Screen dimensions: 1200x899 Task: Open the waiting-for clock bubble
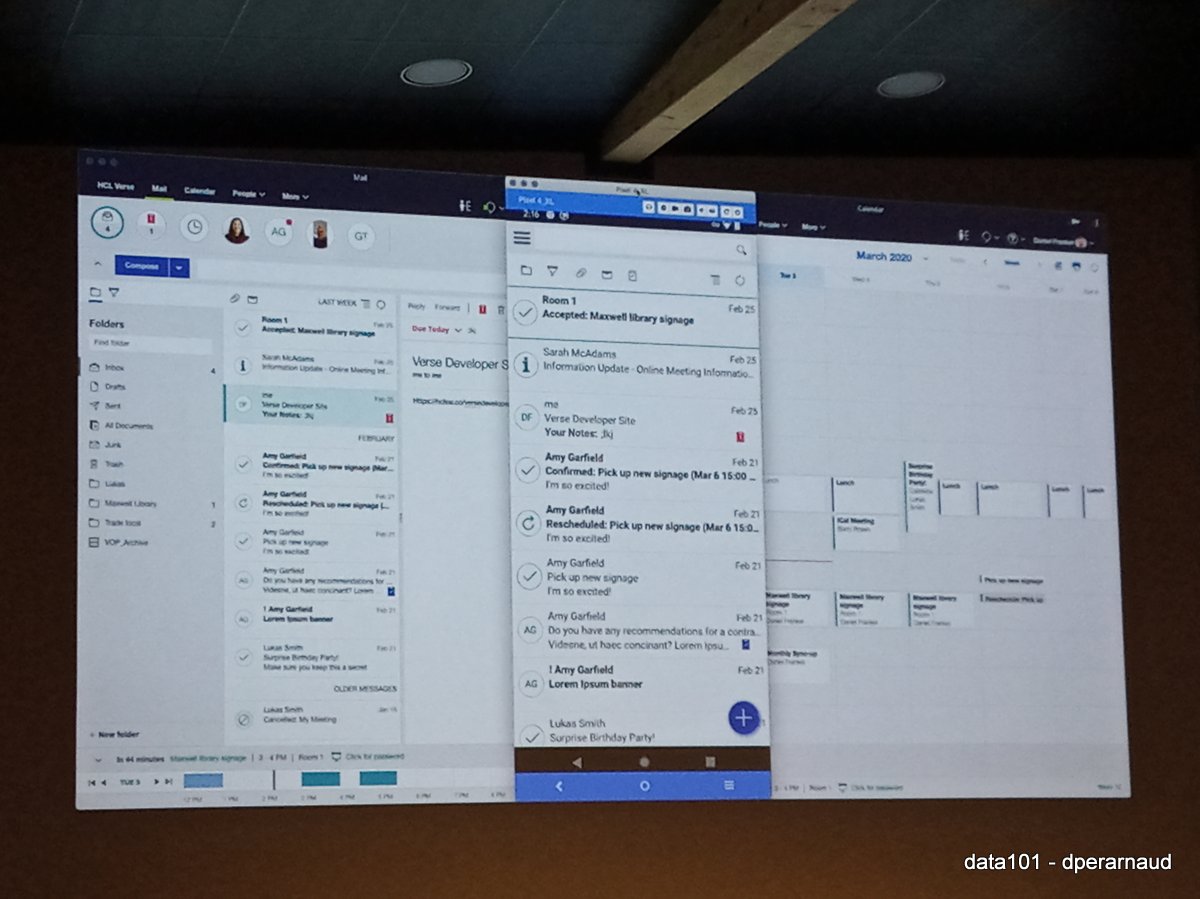194,227
